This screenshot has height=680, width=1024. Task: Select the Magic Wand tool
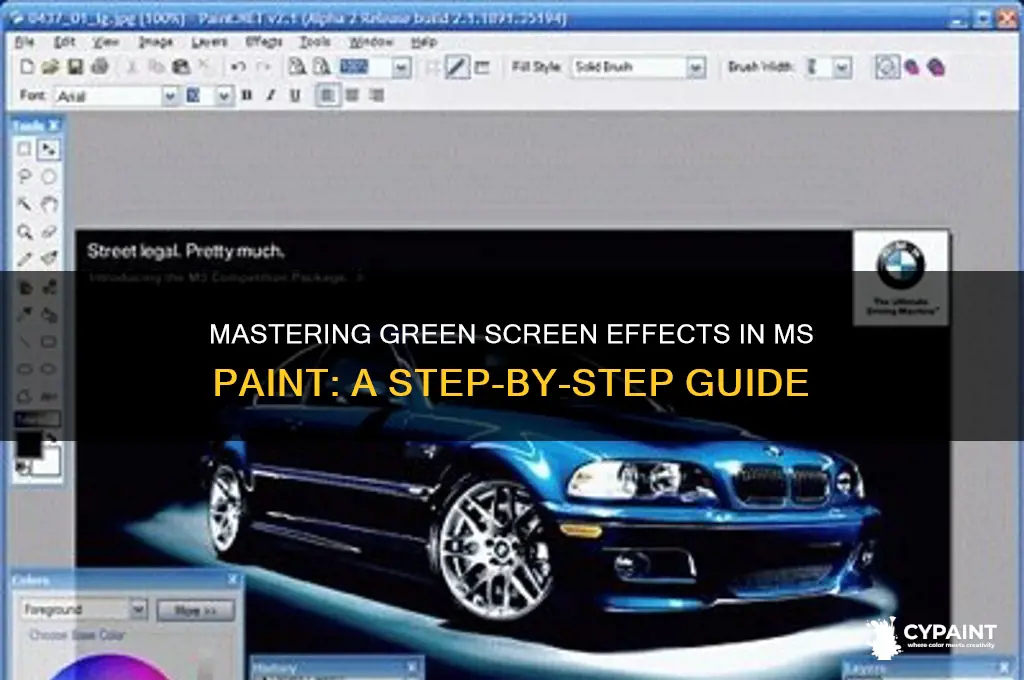click(x=24, y=204)
